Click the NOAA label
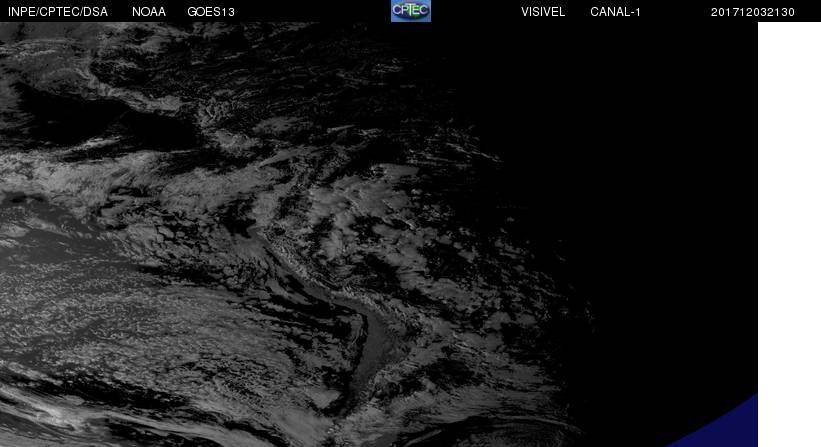 149,12
